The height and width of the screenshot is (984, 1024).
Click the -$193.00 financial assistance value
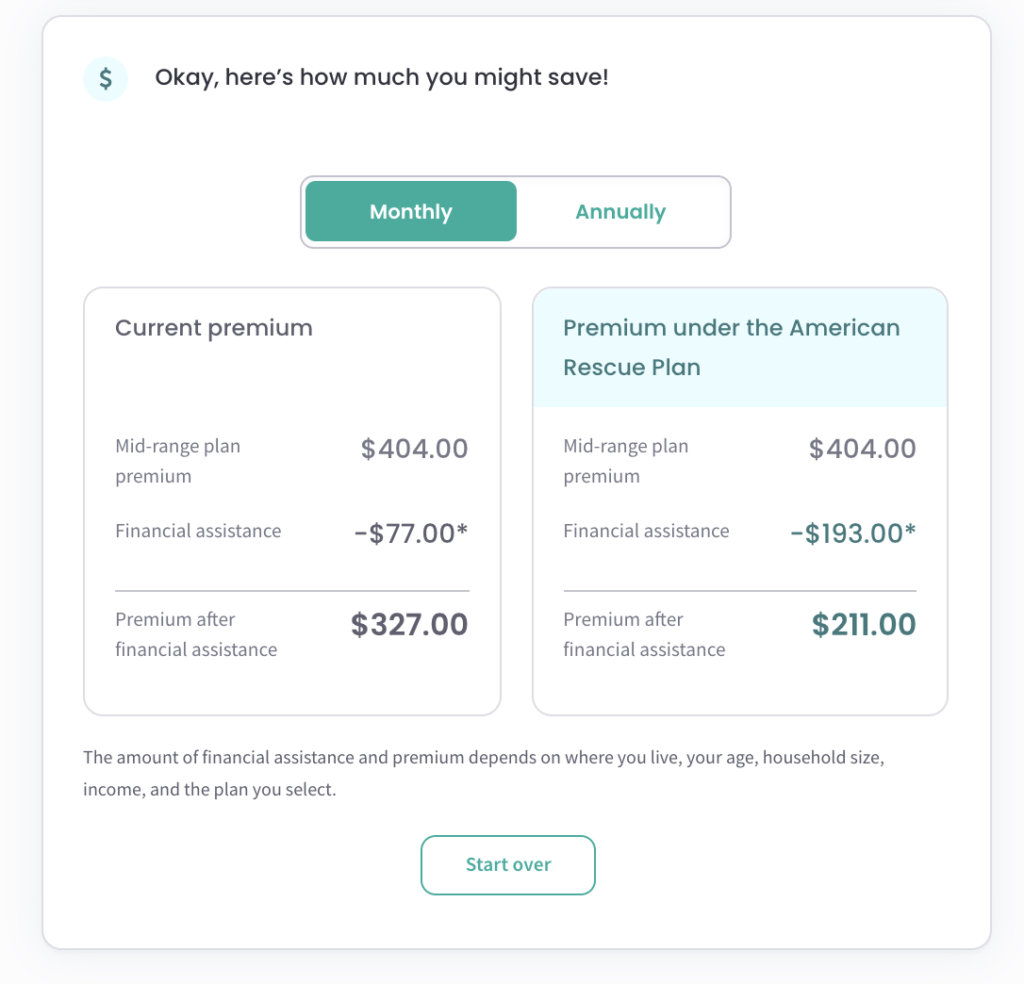[x=853, y=533]
